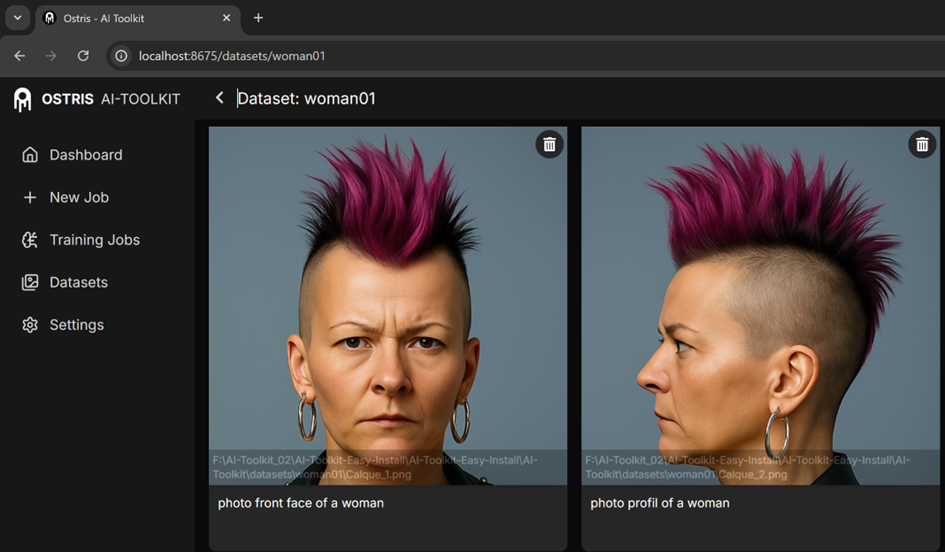
Task: Click the New Job plus icon
Action: coord(30,198)
